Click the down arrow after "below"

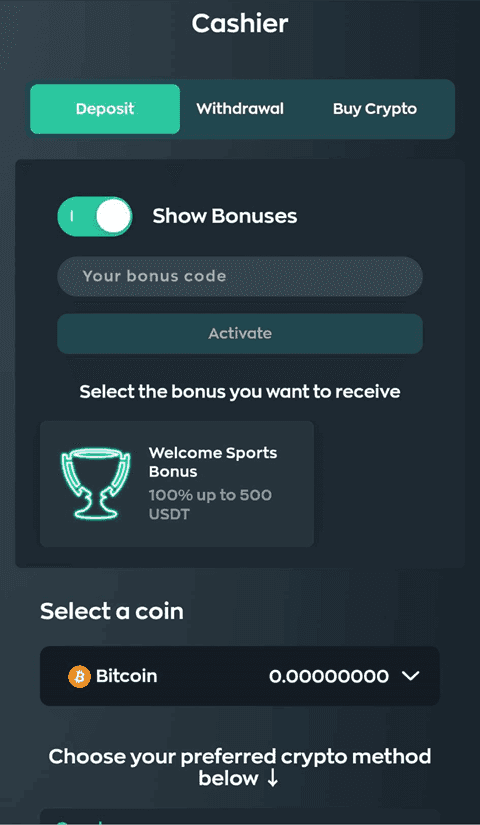(x=272, y=779)
